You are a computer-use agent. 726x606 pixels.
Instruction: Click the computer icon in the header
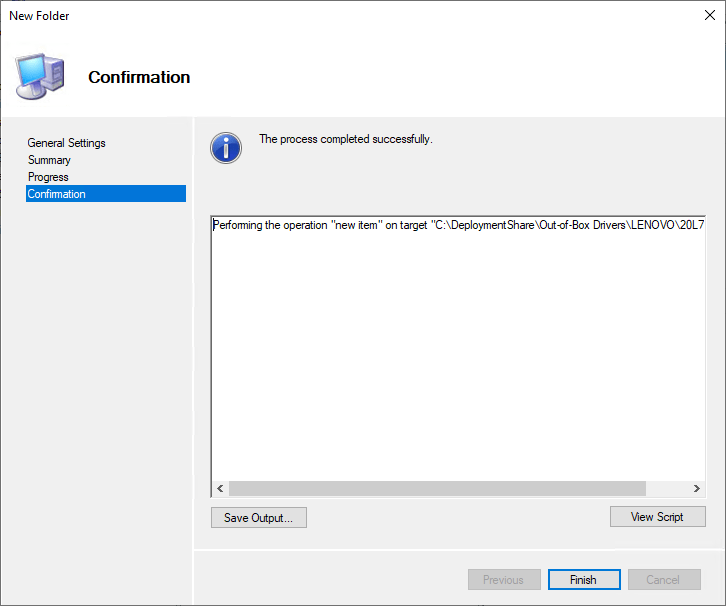[x=39, y=76]
